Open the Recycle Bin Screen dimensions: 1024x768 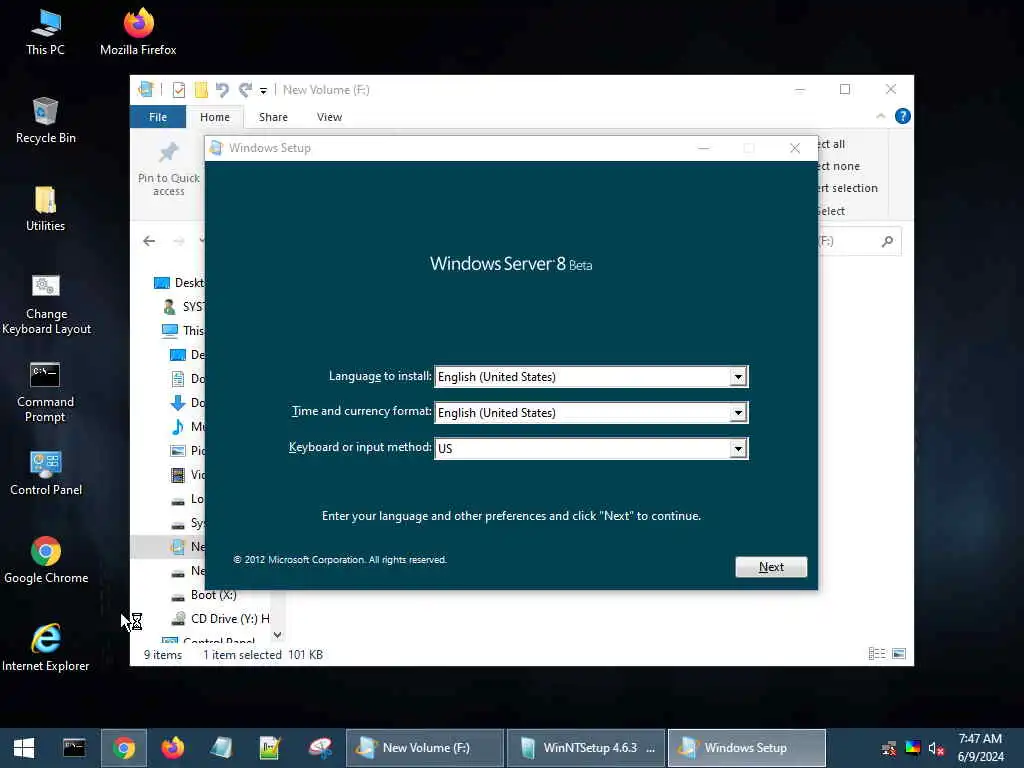45,120
